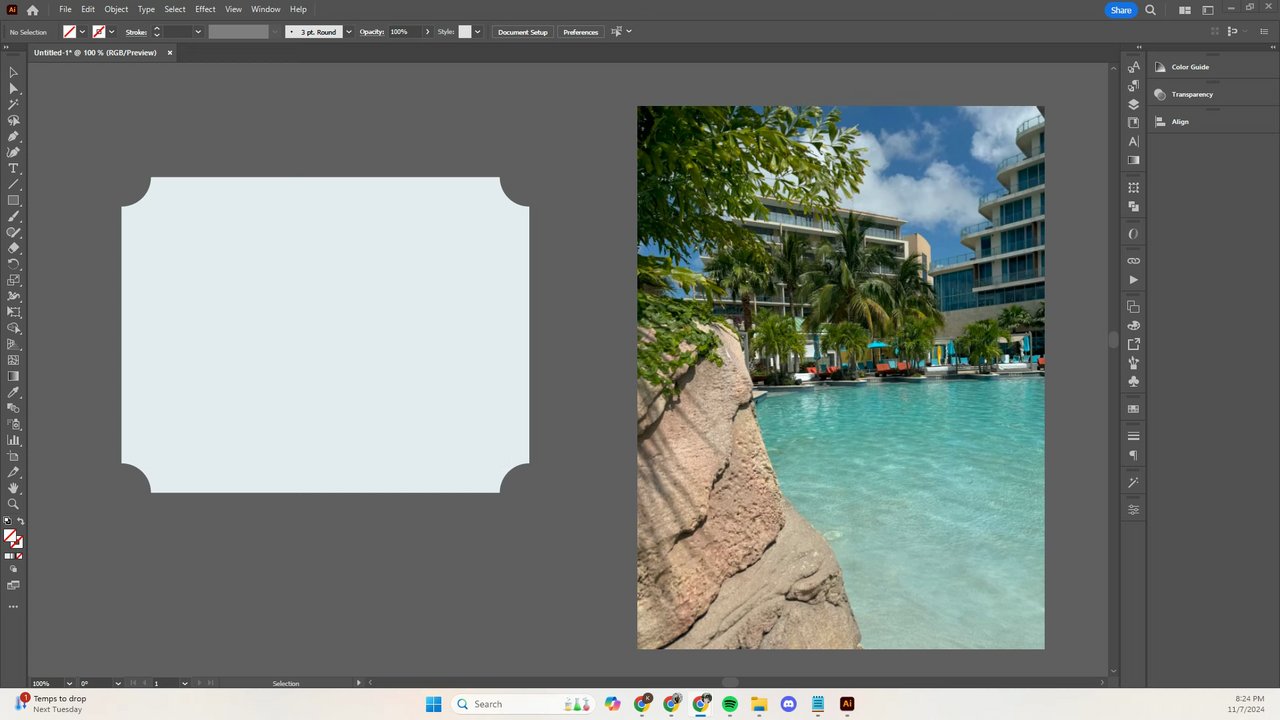The width and height of the screenshot is (1280, 720).
Task: Click the Fill and Stroke swatch in toolbar
Action: click(x=13, y=538)
